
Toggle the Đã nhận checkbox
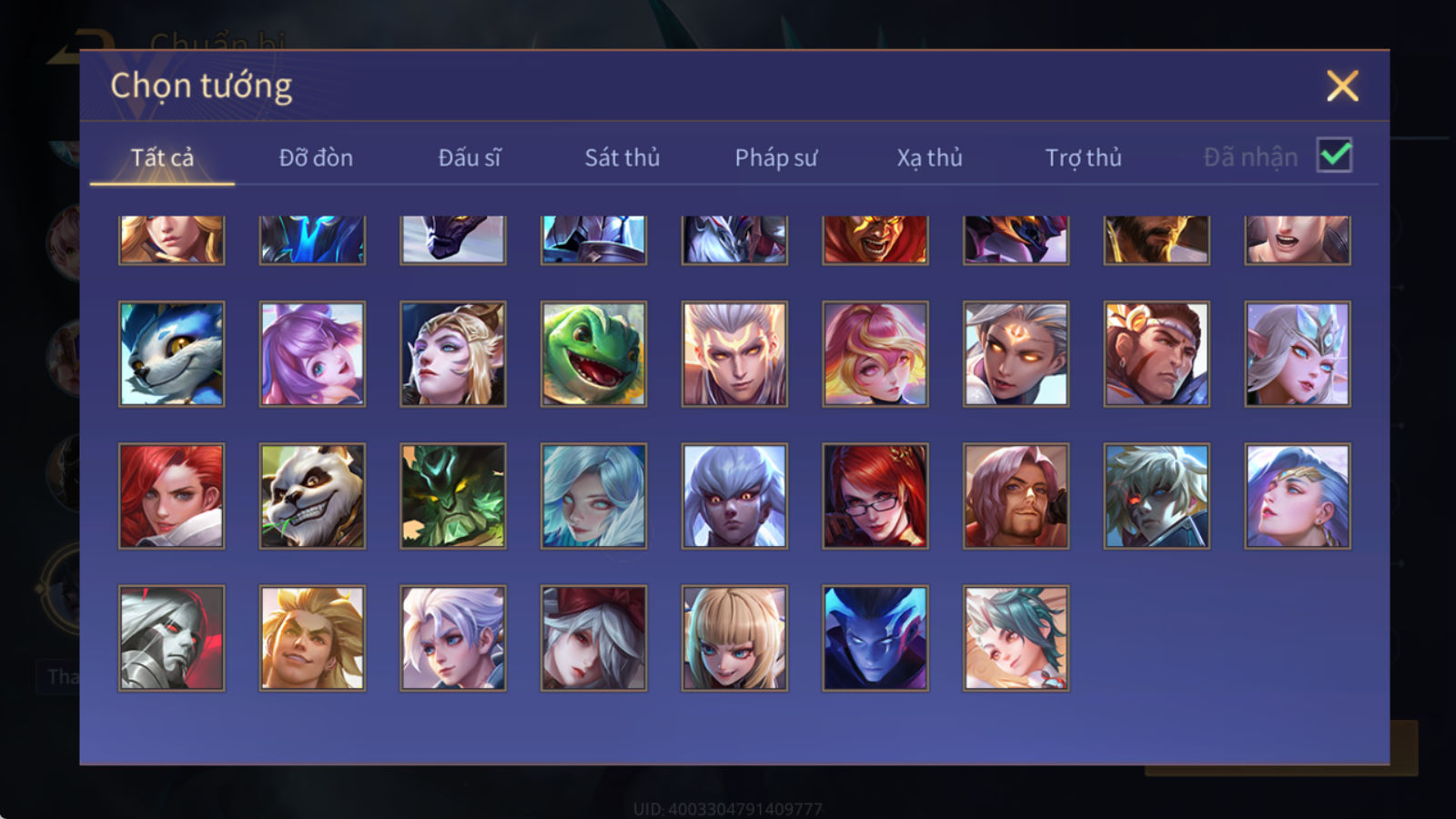[x=1334, y=156]
